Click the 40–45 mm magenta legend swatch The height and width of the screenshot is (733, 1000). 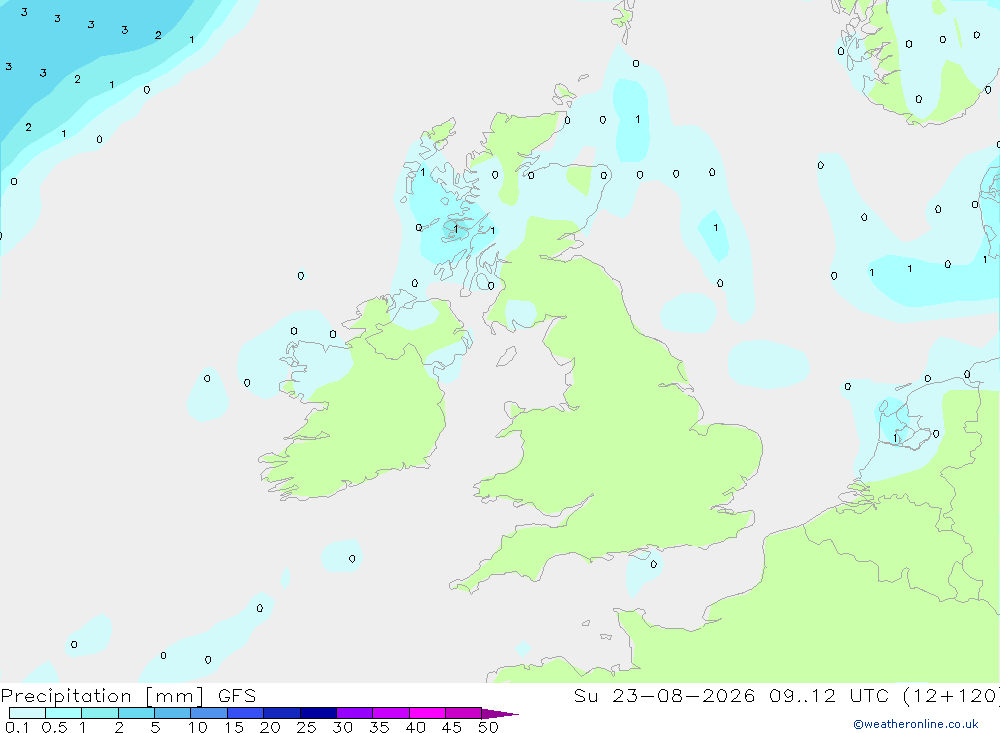point(427,713)
